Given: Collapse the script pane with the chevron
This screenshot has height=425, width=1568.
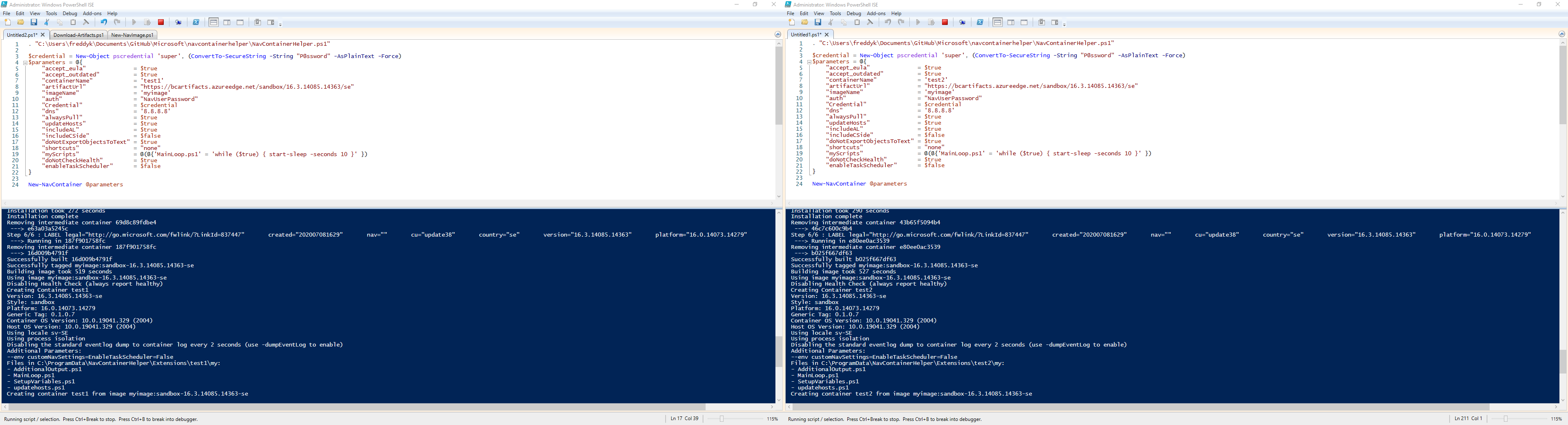Looking at the screenshot, I should [777, 34].
